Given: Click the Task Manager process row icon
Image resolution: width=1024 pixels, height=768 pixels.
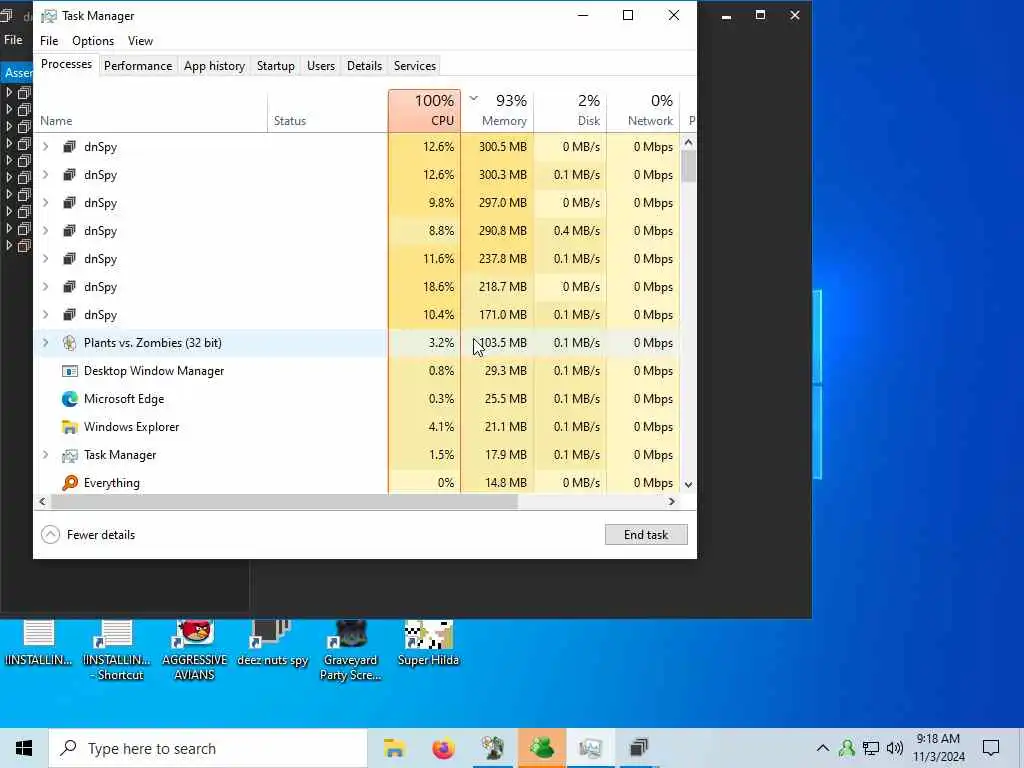Looking at the screenshot, I should pyautogui.click(x=69, y=455).
